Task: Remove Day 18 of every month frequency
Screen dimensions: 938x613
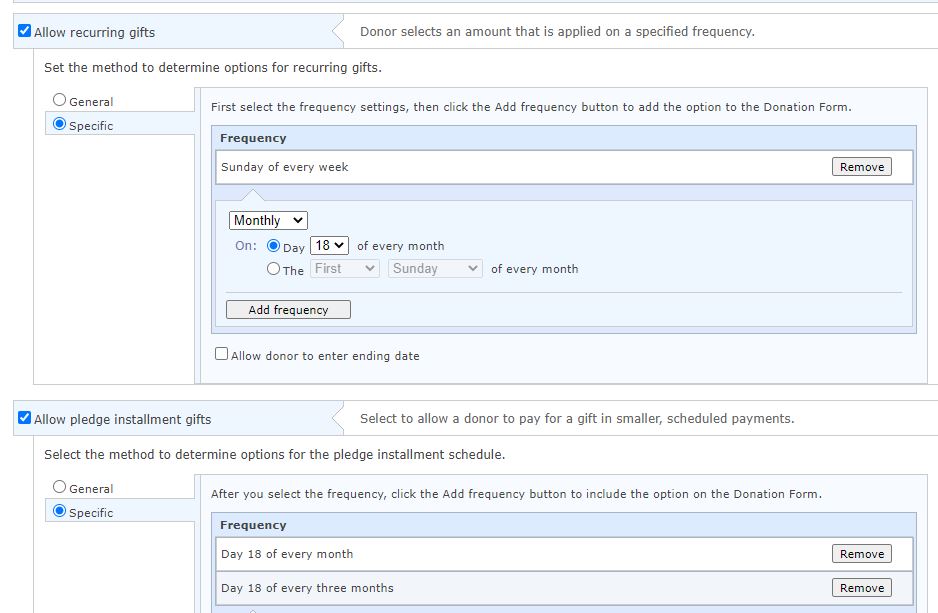Action: [861, 554]
